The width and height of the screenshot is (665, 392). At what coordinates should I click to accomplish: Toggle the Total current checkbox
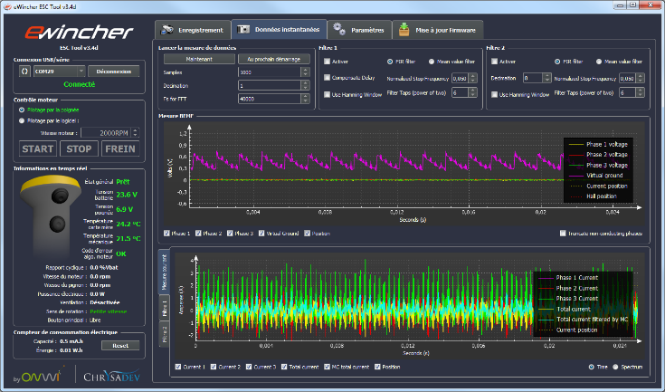(284, 367)
